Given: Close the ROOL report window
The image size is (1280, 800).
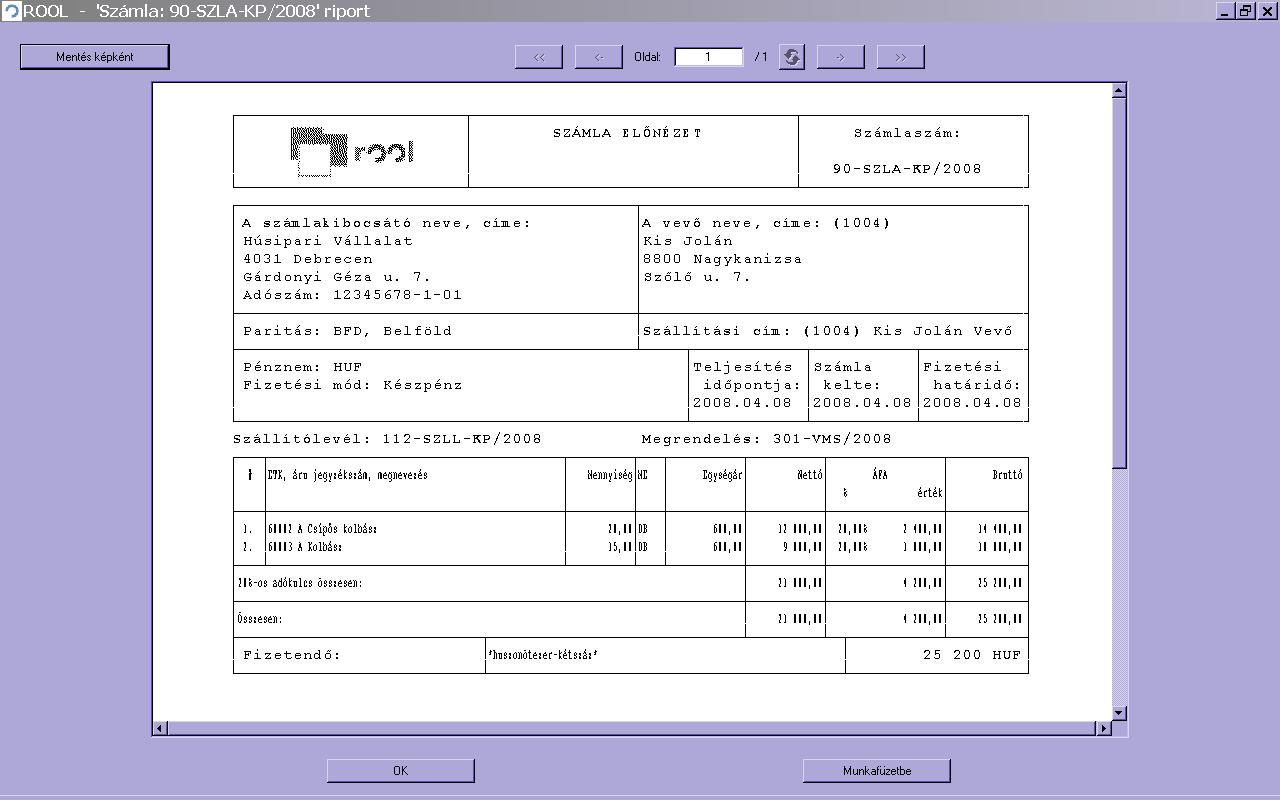Looking at the screenshot, I should click(x=1267, y=11).
